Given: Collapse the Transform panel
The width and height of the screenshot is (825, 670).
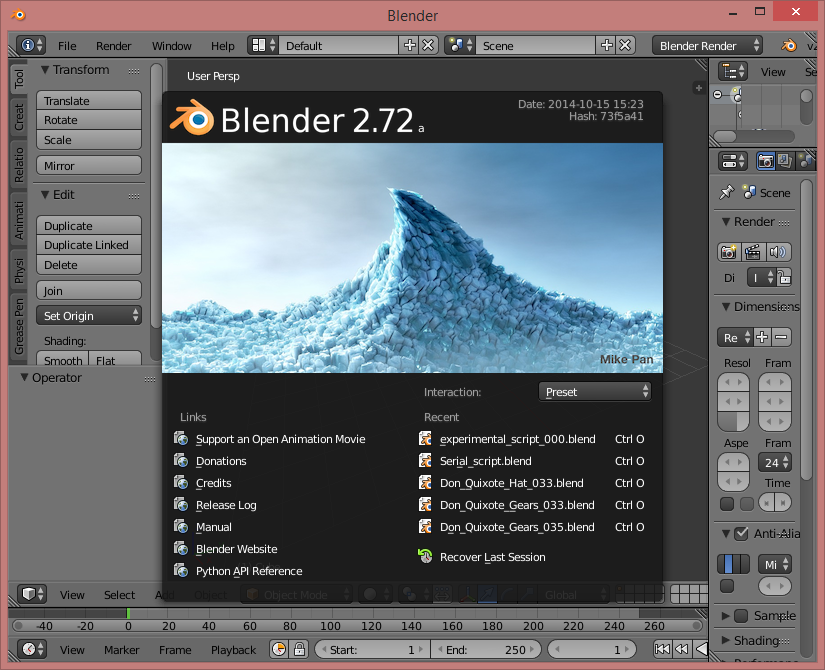Looking at the screenshot, I should [x=45, y=69].
